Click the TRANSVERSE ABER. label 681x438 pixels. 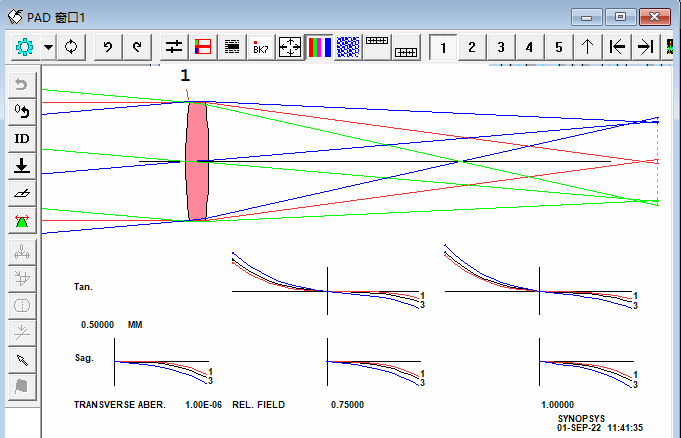click(120, 405)
